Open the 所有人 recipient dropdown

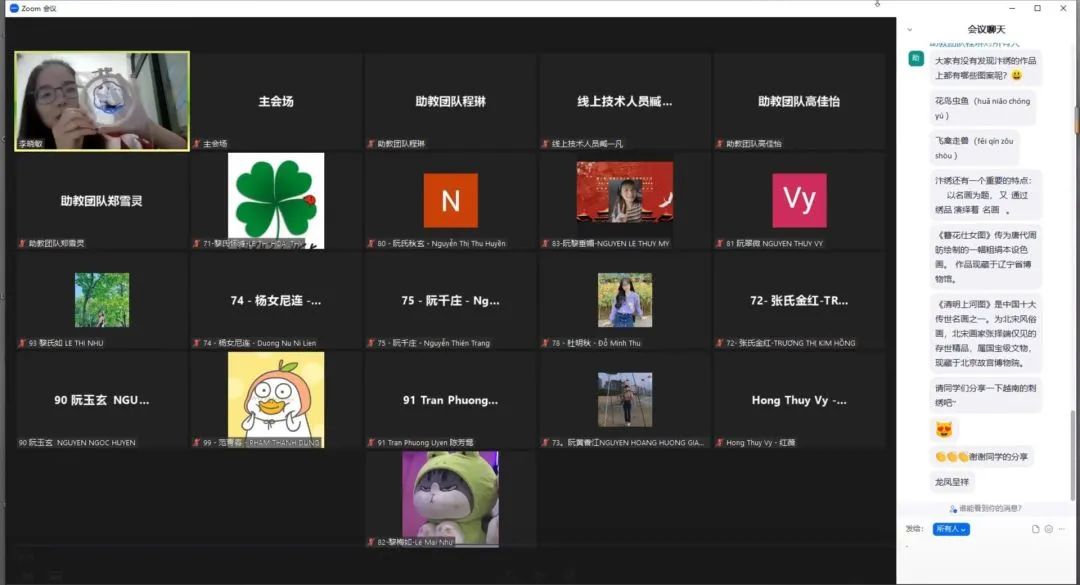[x=952, y=529]
